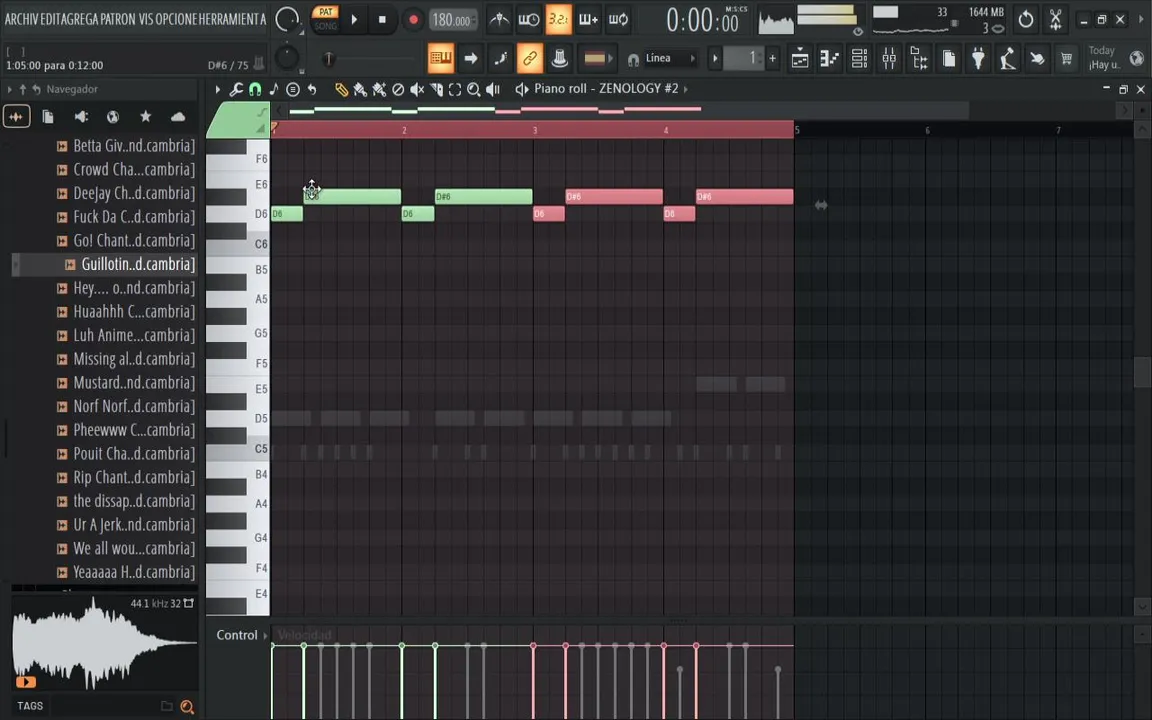
Task: Click the touch controller hand icon
Action: pos(1037,59)
